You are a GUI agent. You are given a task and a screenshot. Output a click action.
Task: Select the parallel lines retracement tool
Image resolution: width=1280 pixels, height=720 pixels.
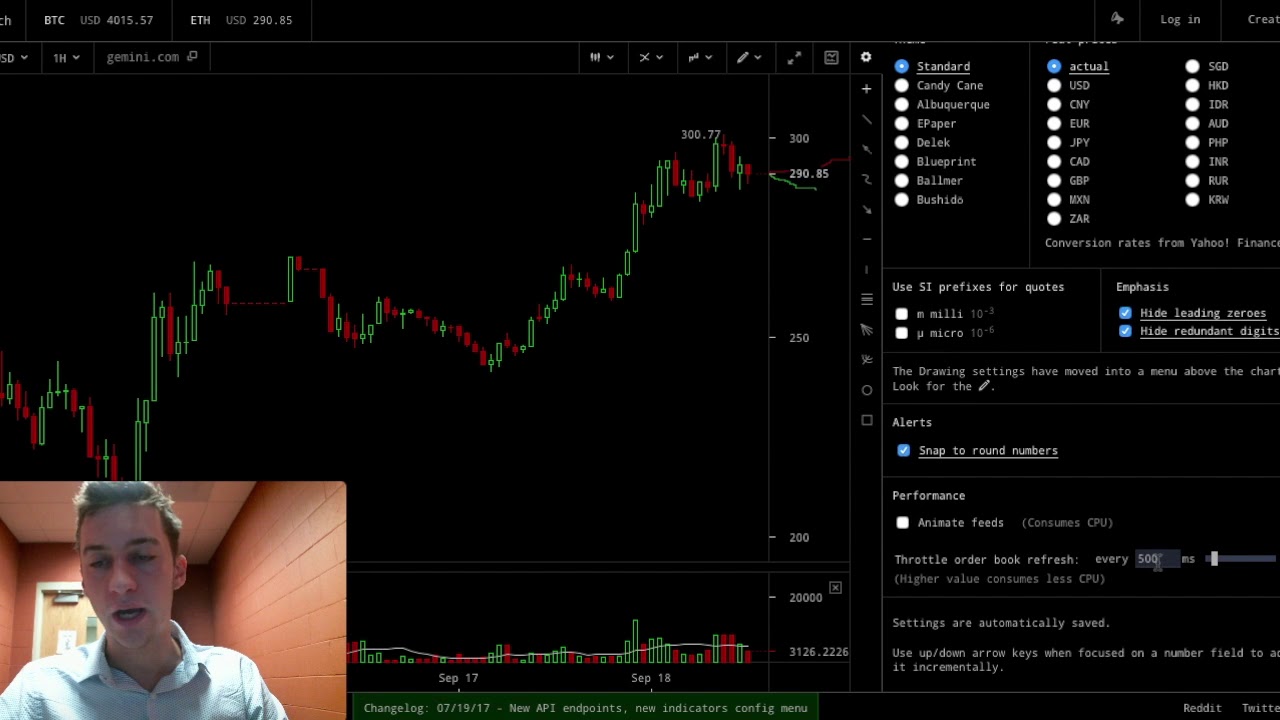pos(866,299)
